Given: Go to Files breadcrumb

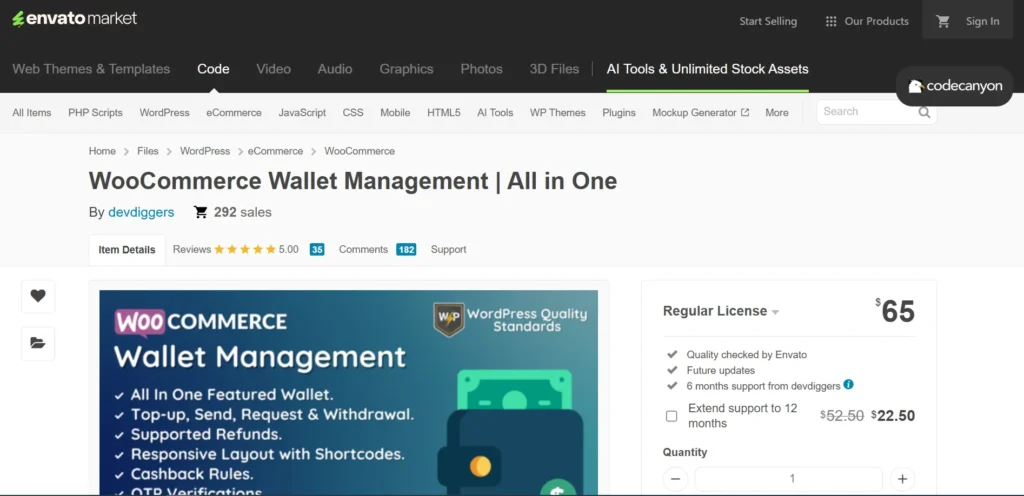Looking at the screenshot, I should click(x=148, y=151).
